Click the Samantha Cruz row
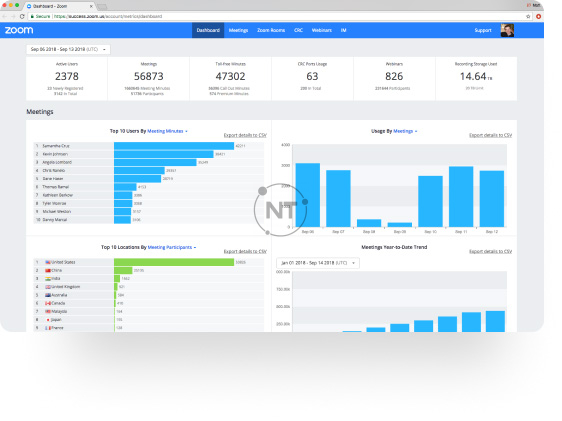The image size is (562, 421). 149,146
